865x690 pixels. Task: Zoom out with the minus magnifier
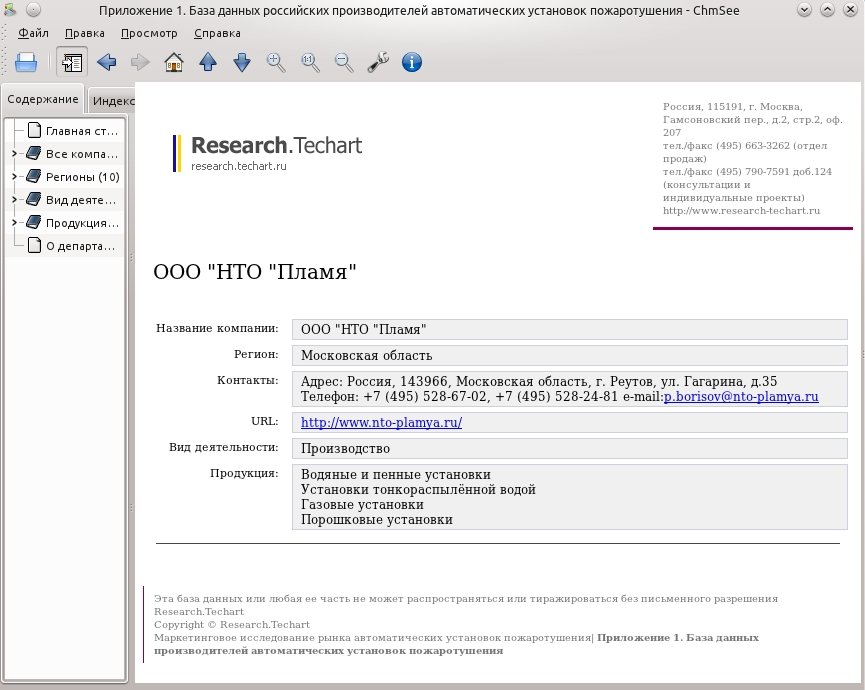click(x=344, y=62)
